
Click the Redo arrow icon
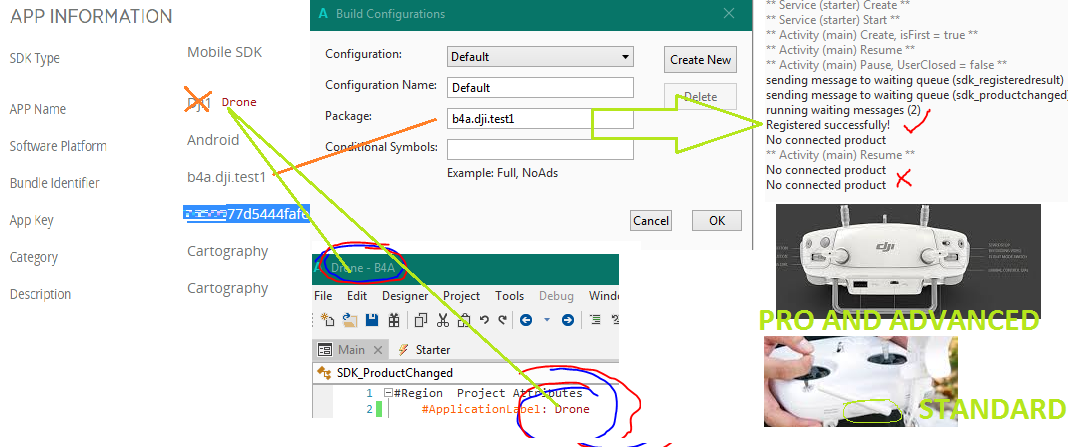(x=502, y=320)
